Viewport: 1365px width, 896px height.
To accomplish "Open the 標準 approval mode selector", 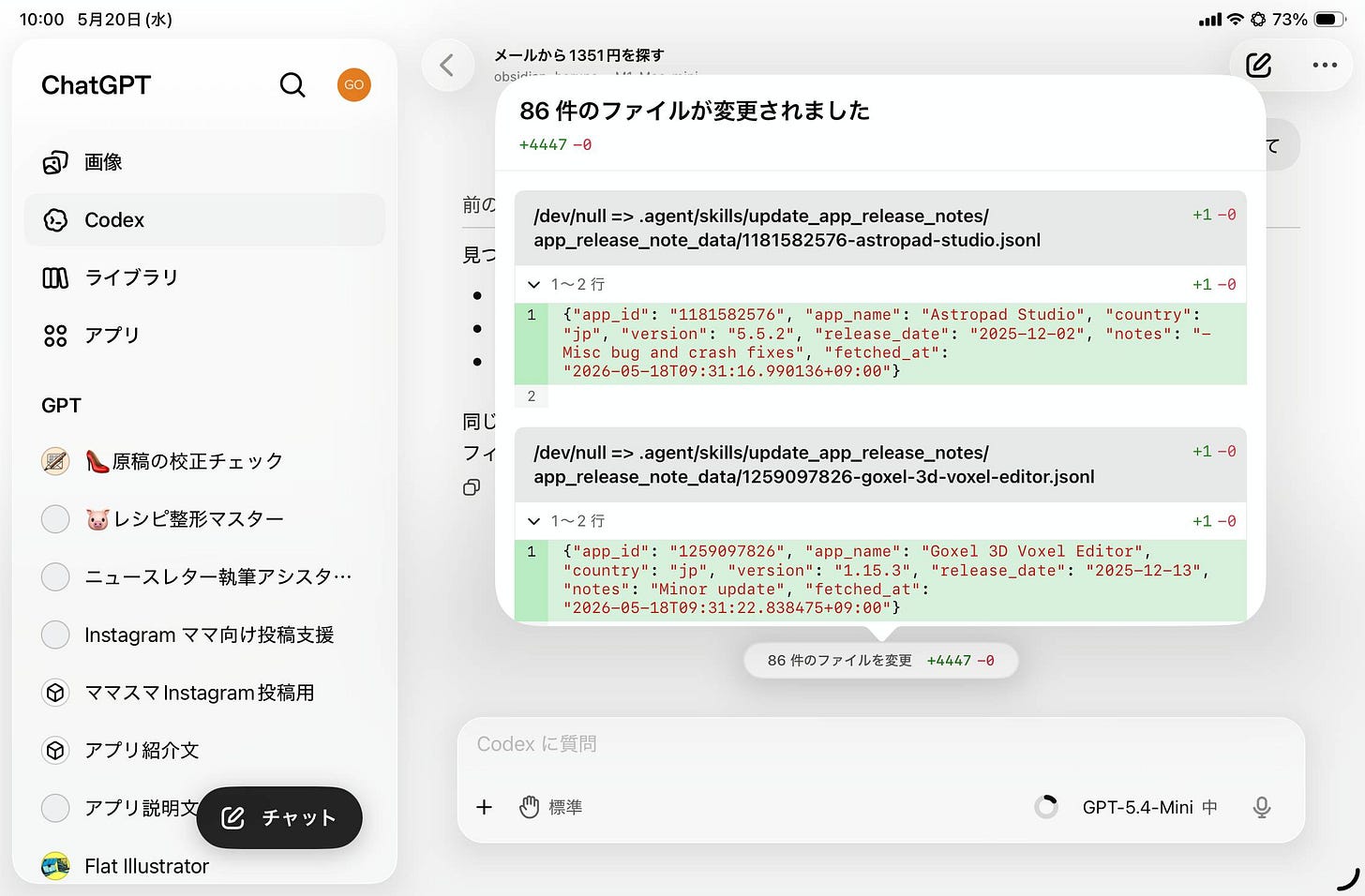I will pos(551,807).
